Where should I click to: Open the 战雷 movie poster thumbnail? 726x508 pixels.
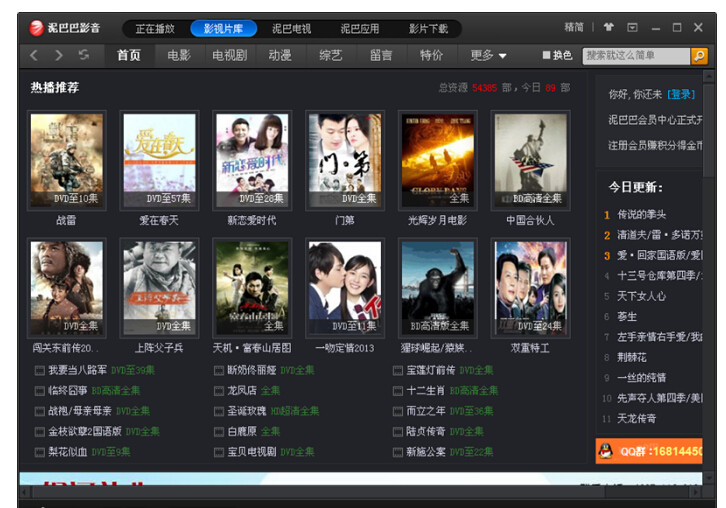pyautogui.click(x=67, y=159)
